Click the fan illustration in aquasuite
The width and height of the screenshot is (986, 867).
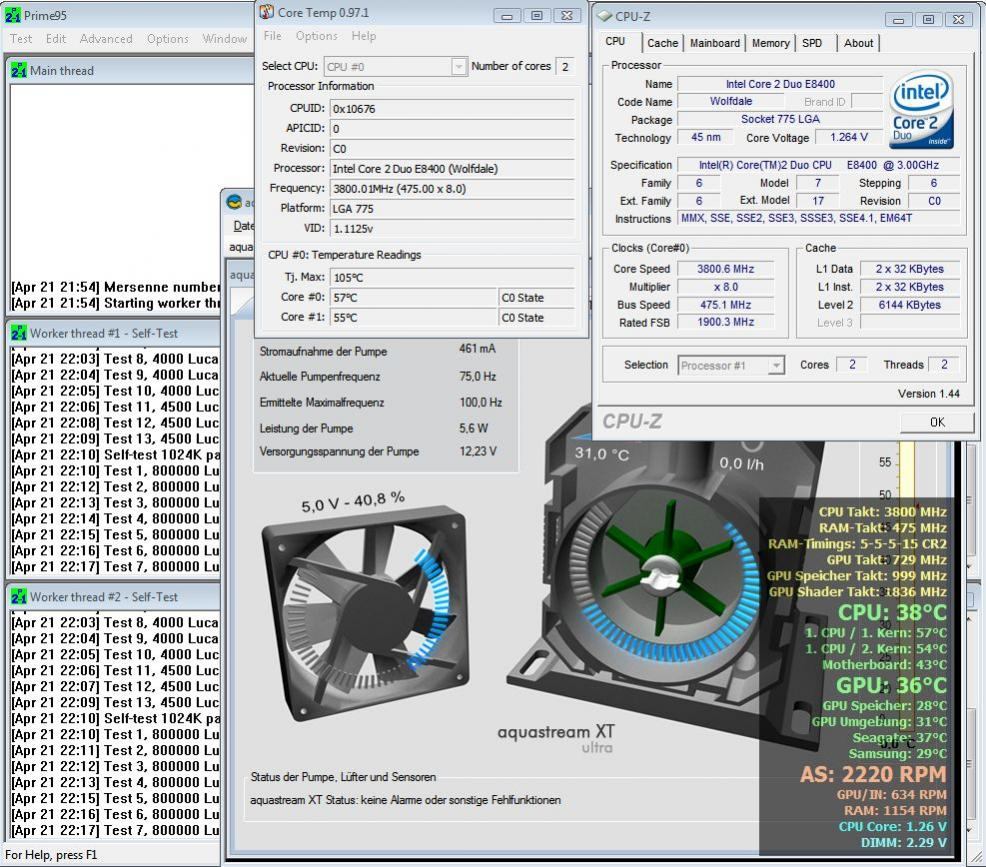(367, 613)
